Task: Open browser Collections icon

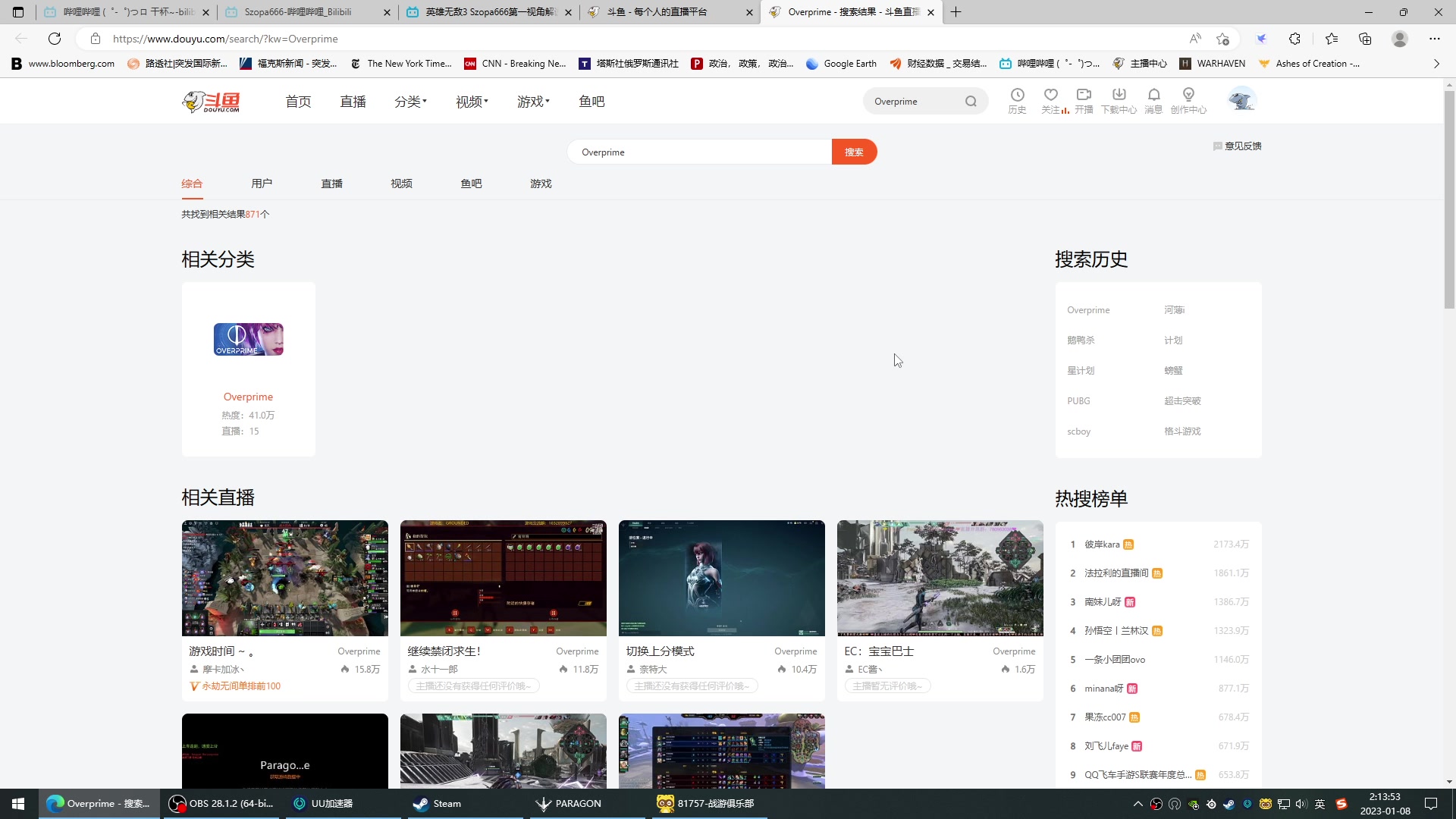Action: 1365,39
